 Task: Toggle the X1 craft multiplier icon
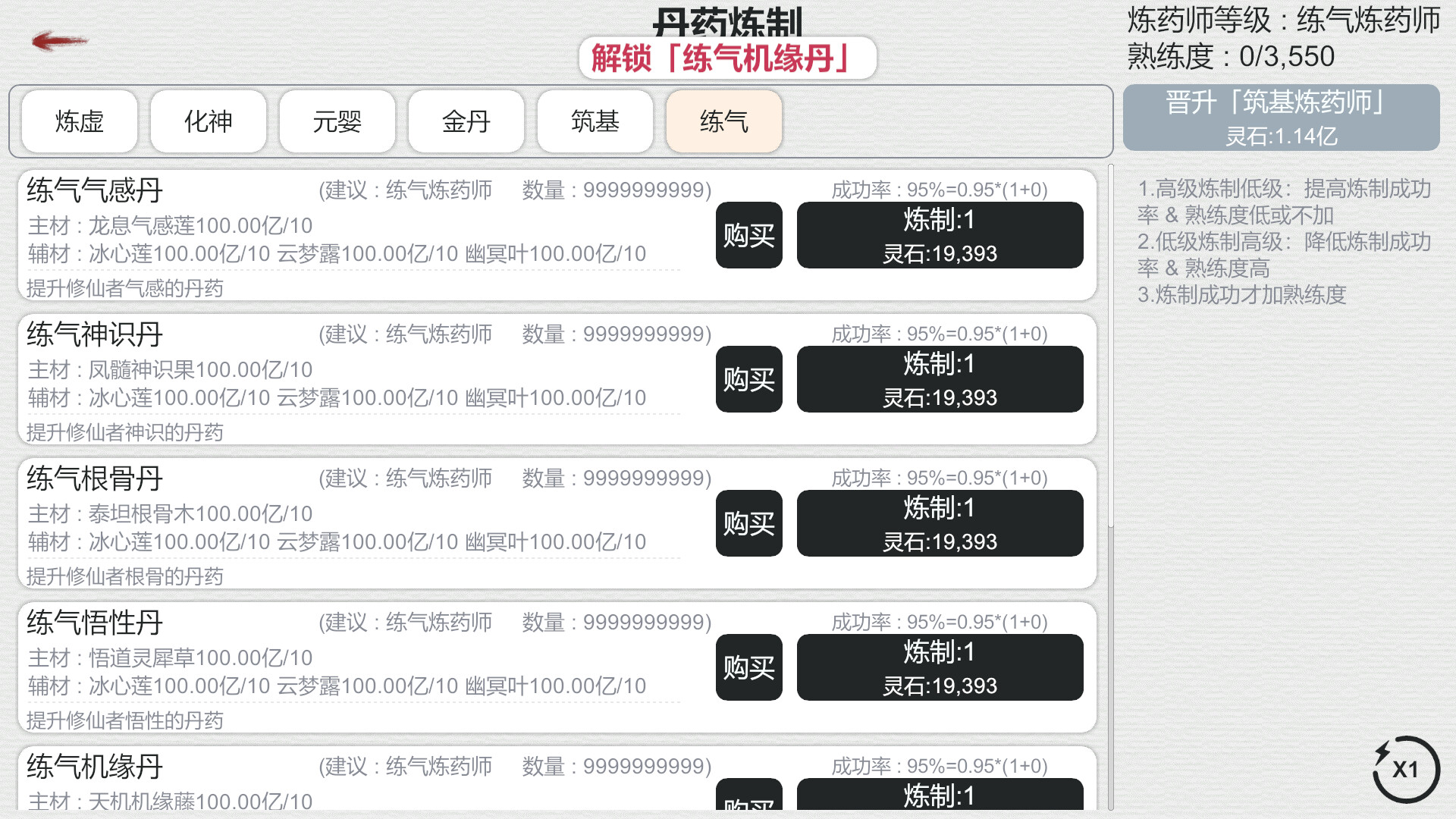click(1405, 769)
